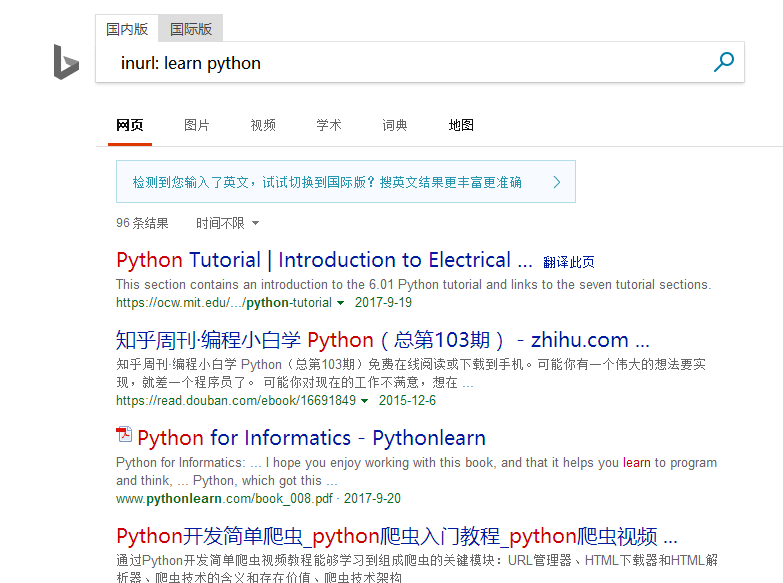Image resolution: width=783 pixels, height=583 pixels.
Task: Select the 国内版 tab
Action: point(127,29)
